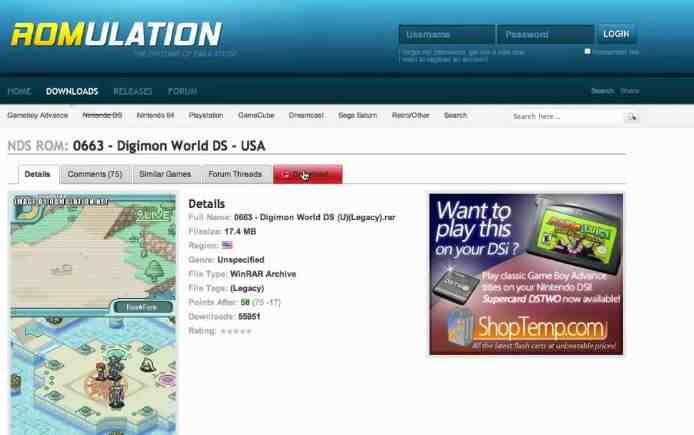Screen dimensions: 694x435
Task: Click the Romulation site logo
Action: (116, 34)
